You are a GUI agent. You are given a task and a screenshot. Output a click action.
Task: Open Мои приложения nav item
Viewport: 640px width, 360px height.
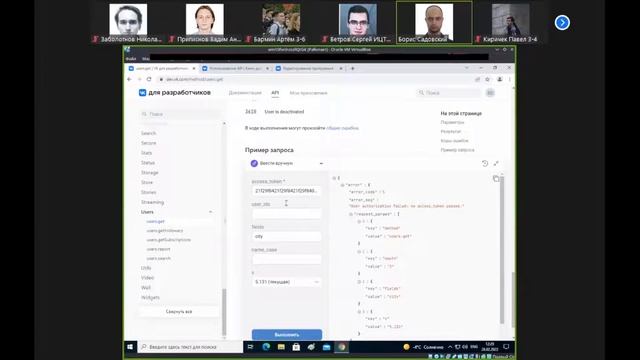308,93
